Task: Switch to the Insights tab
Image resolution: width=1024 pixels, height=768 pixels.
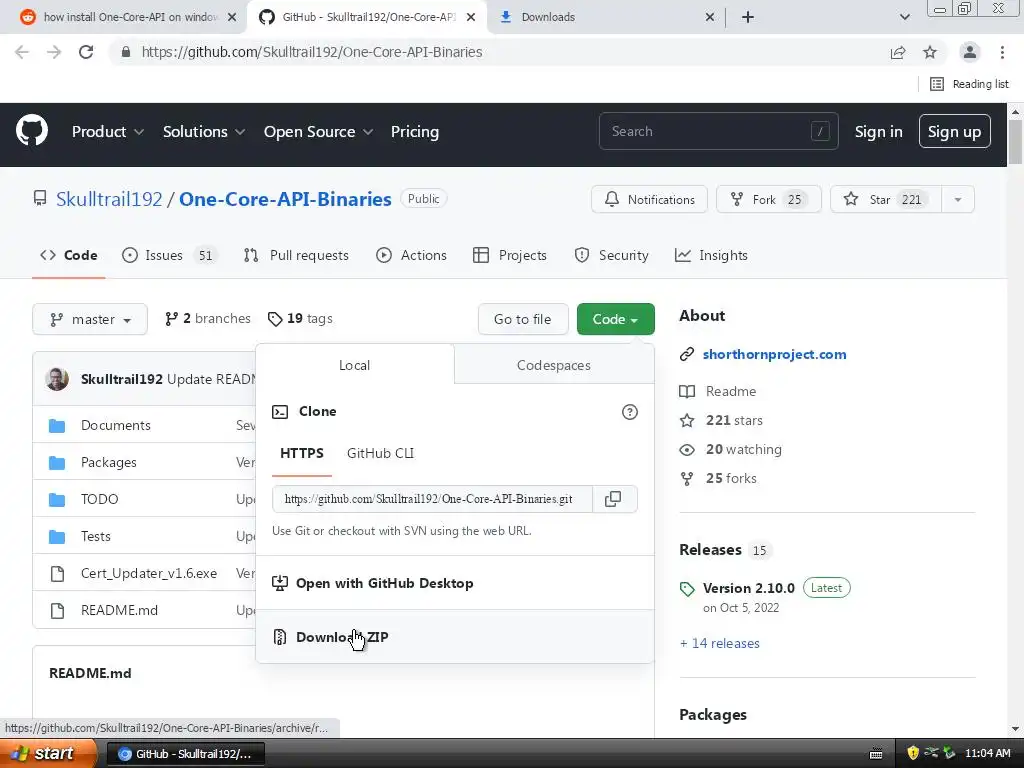Action: pyautogui.click(x=711, y=255)
